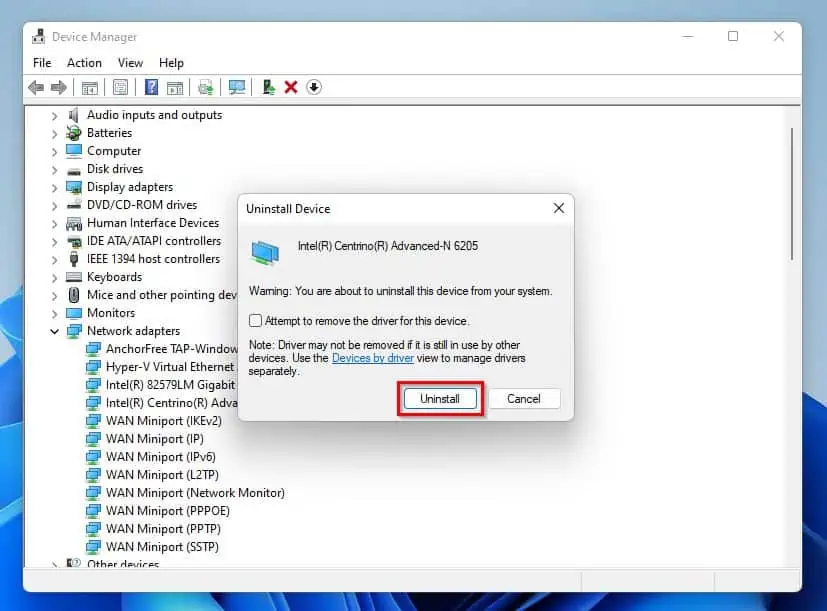827x611 pixels.
Task: Click the IDE ATA/ATAPI controllers icon
Action: (x=74, y=242)
